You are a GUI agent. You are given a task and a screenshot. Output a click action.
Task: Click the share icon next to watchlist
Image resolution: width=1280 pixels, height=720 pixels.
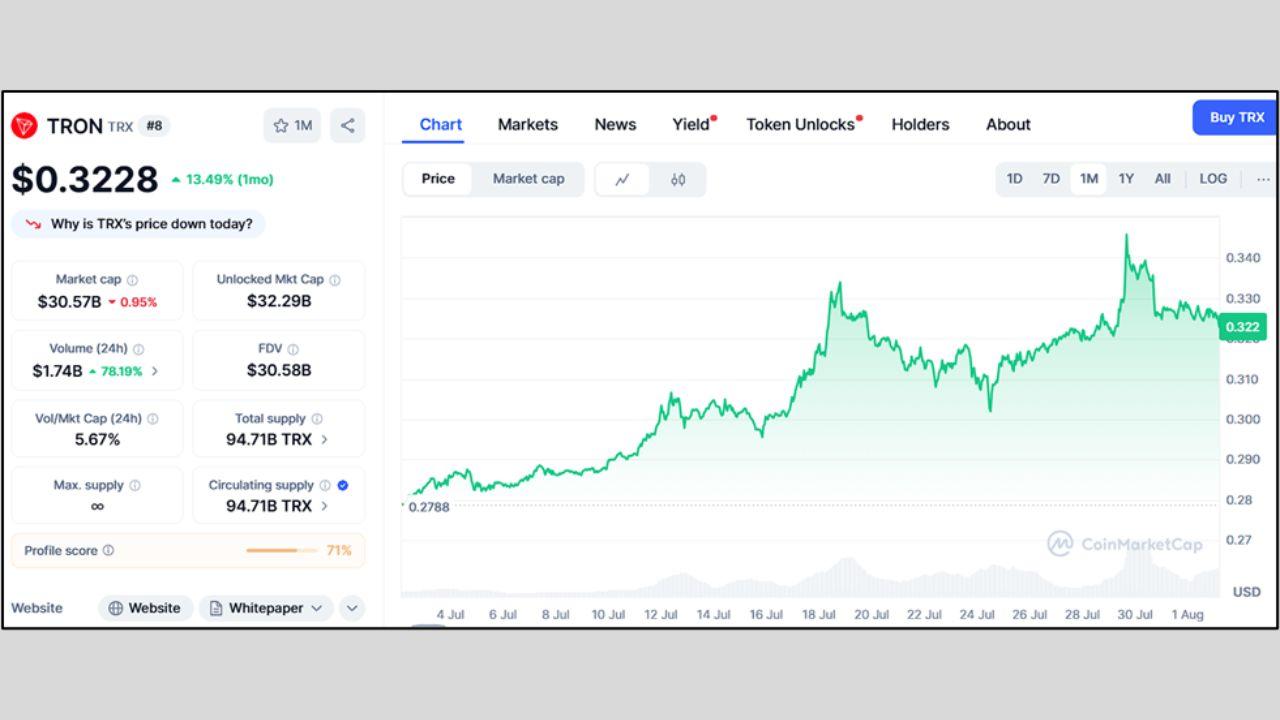pos(348,126)
